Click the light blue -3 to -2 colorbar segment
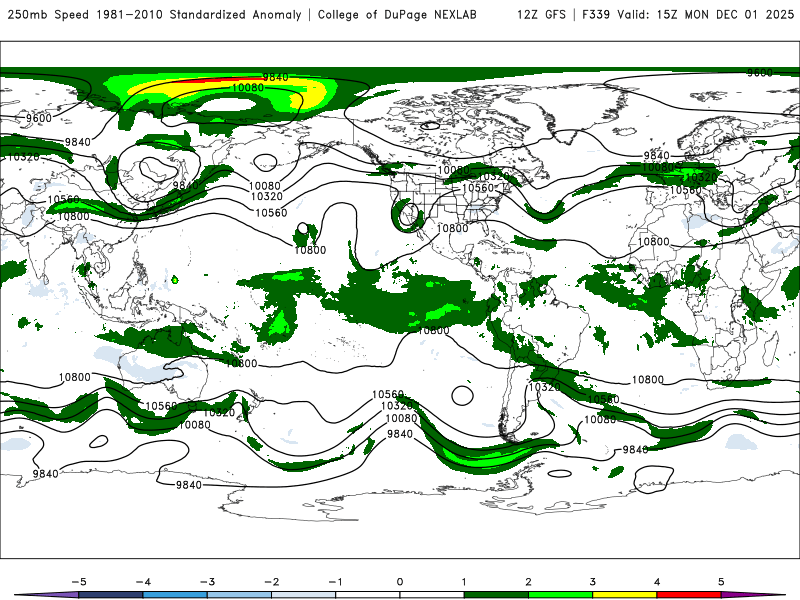The image size is (800, 600). click(x=239, y=595)
